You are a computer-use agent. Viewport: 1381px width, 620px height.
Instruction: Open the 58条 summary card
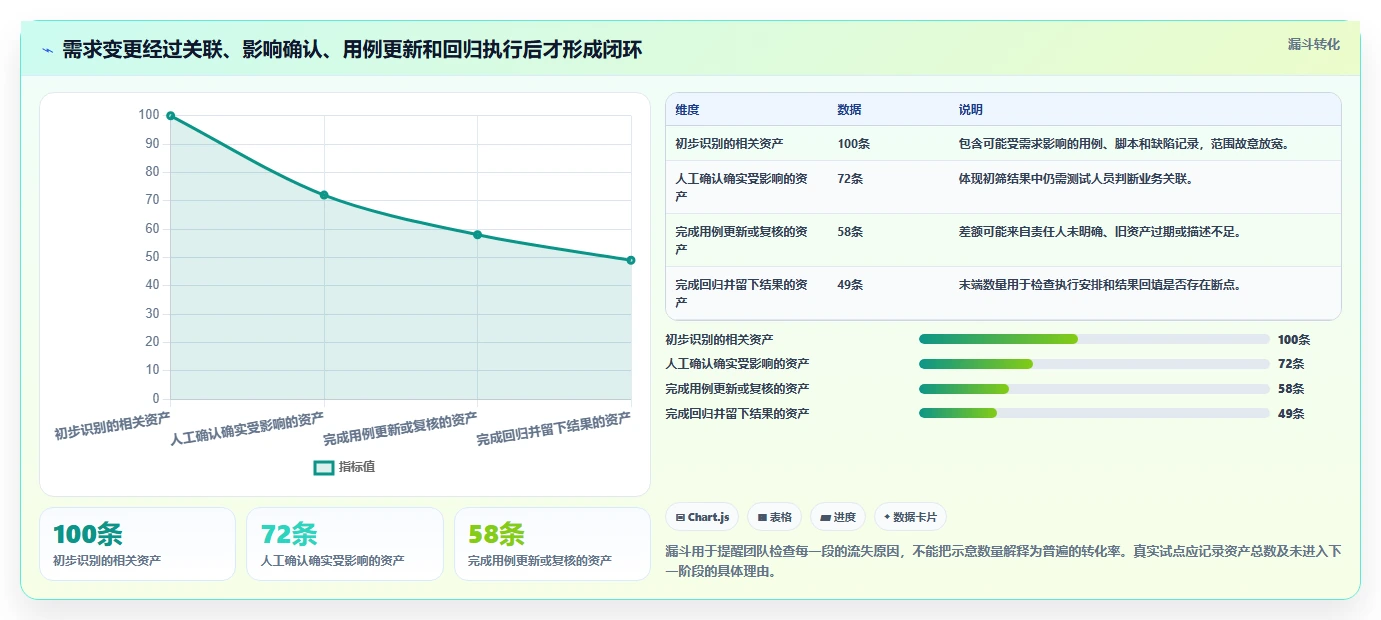(x=552, y=544)
